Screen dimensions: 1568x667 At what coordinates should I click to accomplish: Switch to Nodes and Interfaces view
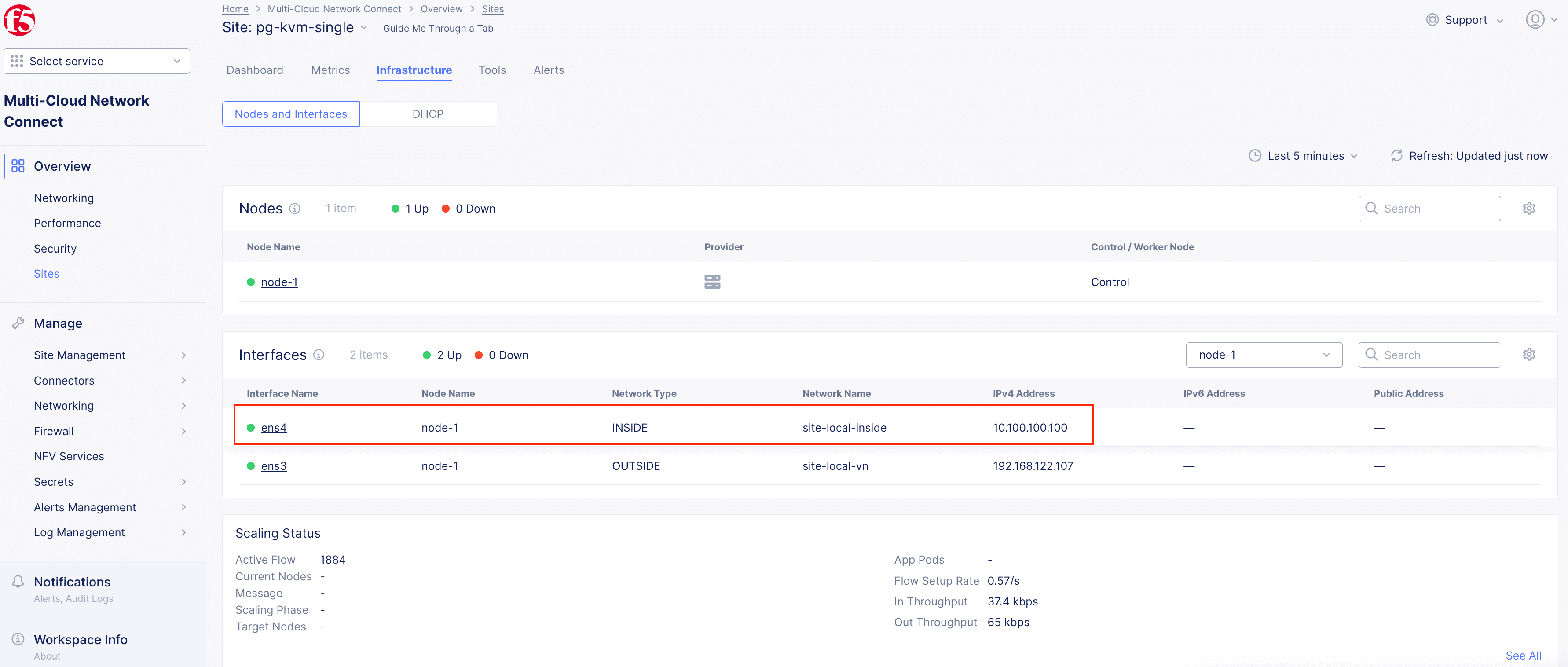[290, 114]
